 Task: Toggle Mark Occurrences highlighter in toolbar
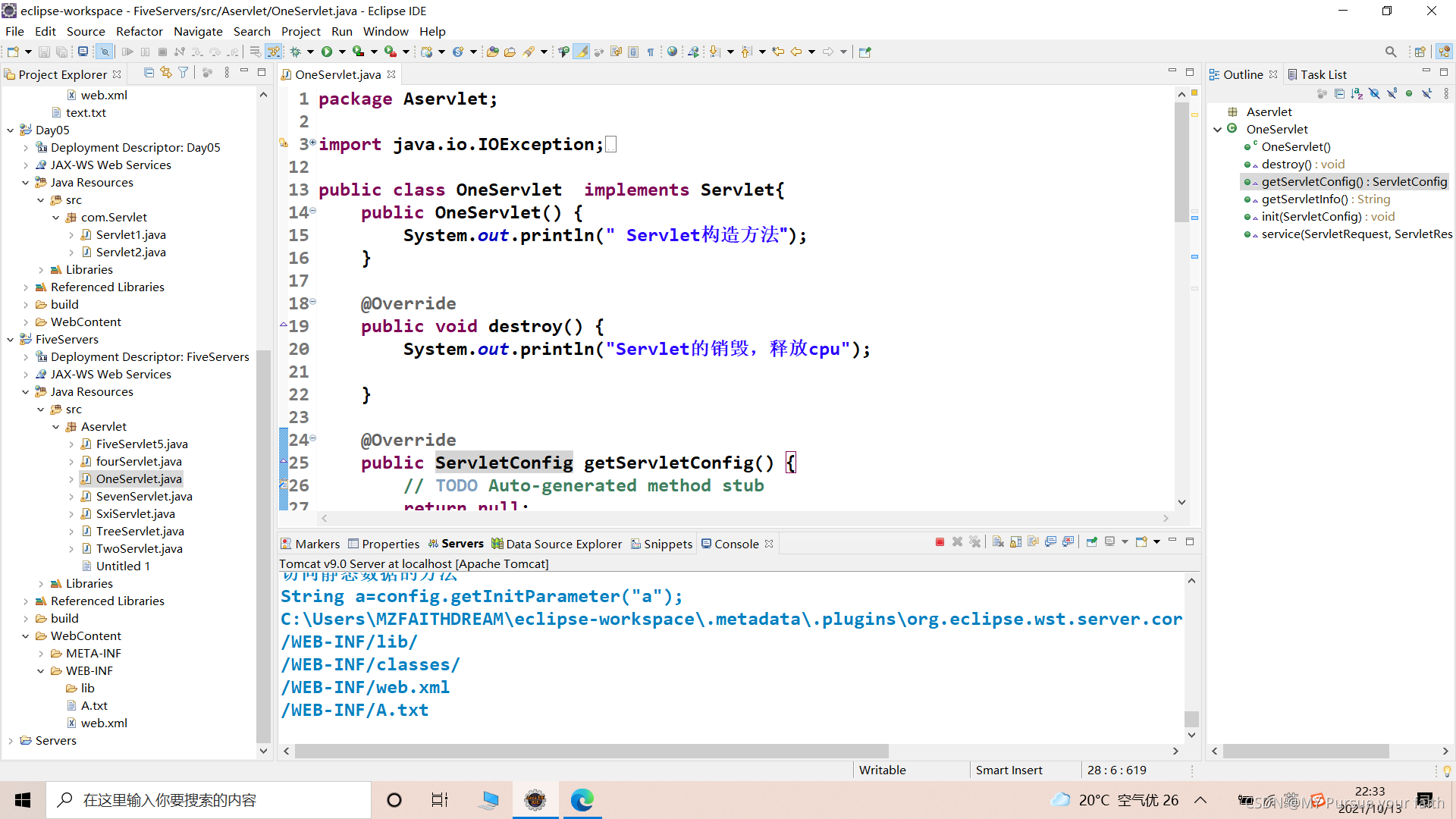(582, 52)
